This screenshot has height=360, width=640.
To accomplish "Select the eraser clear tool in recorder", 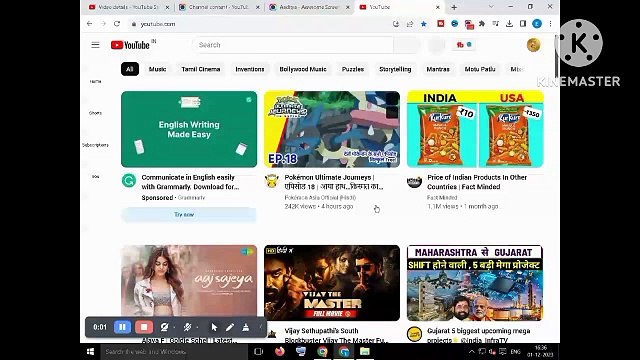I will coord(246,327).
